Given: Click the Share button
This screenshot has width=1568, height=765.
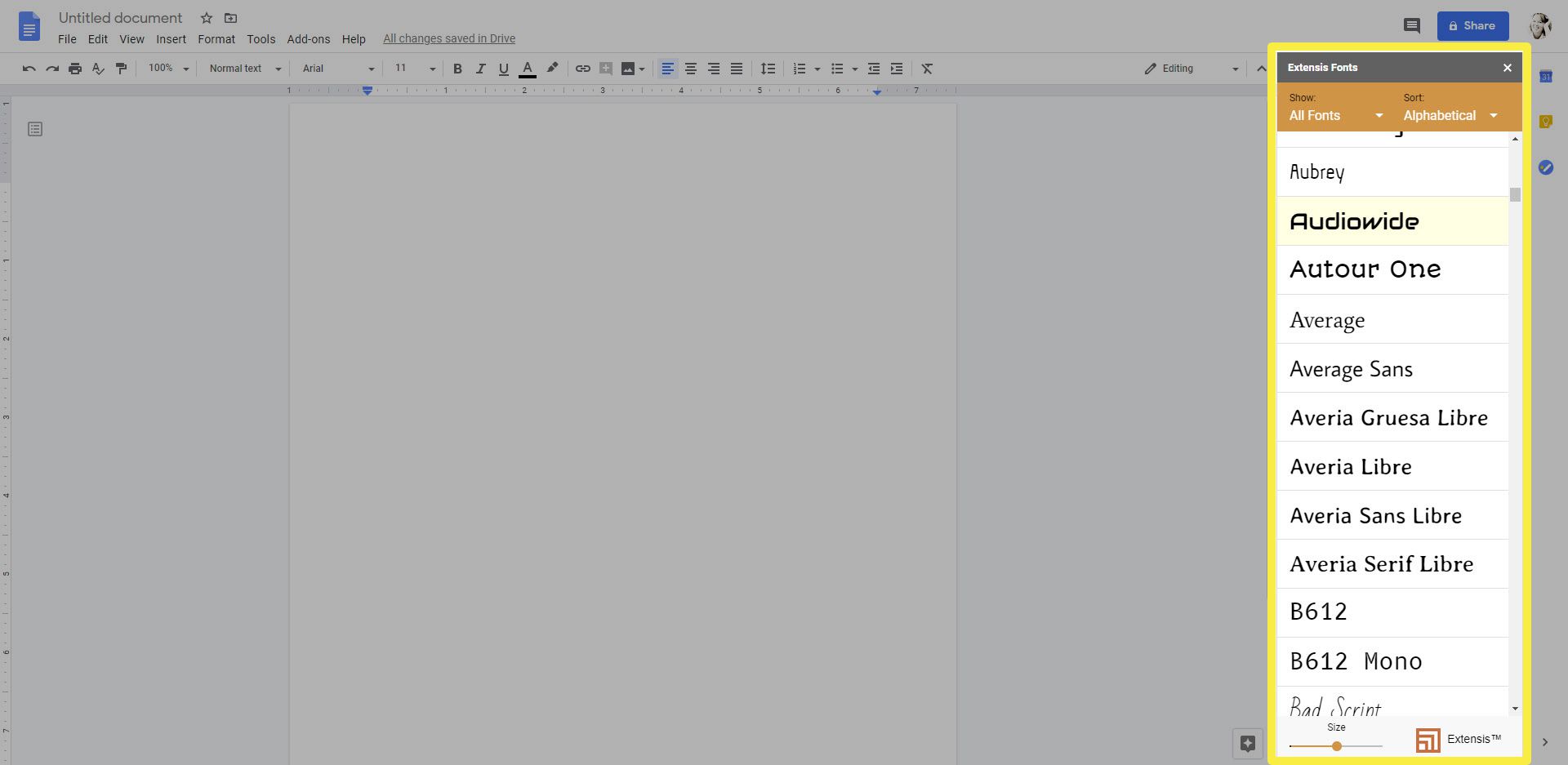Looking at the screenshot, I should [x=1472, y=26].
